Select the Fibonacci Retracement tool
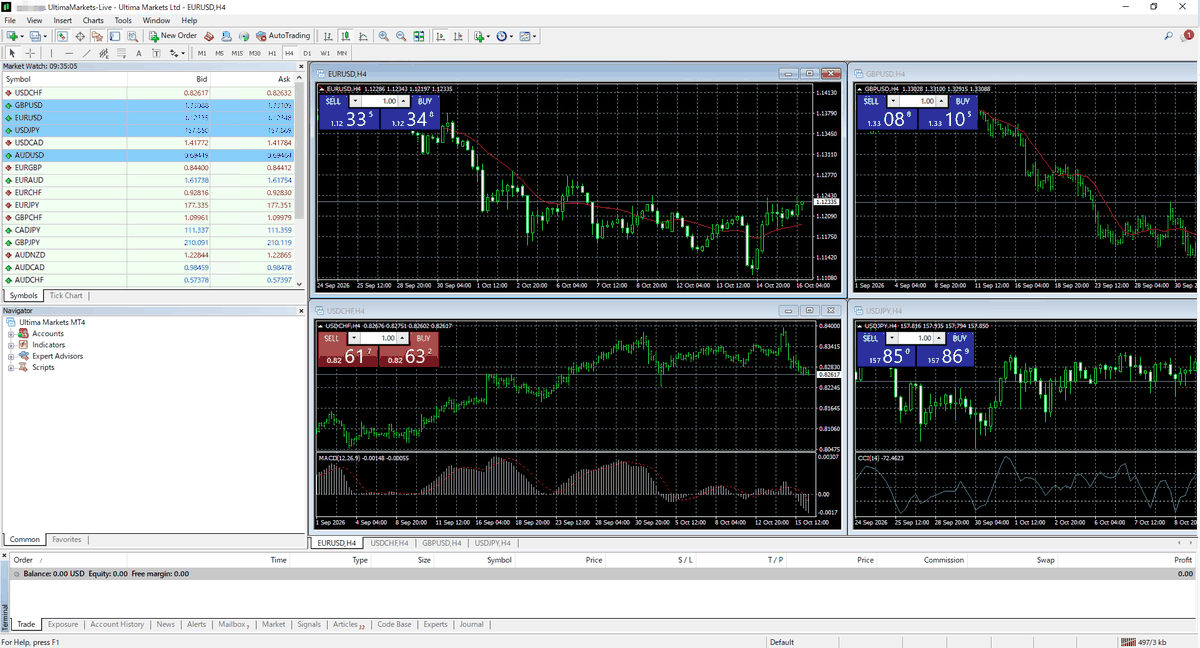 point(121,53)
